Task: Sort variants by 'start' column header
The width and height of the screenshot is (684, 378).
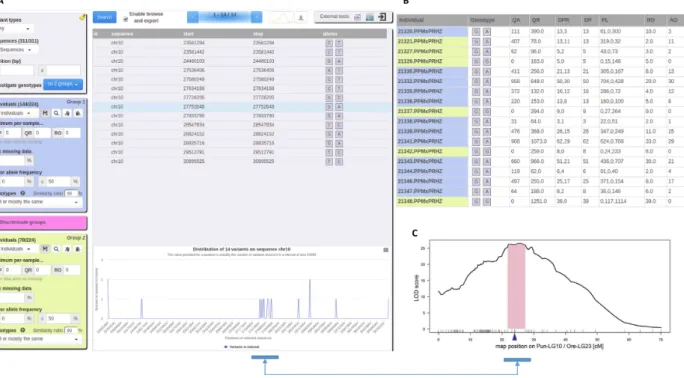Action: tap(188, 34)
